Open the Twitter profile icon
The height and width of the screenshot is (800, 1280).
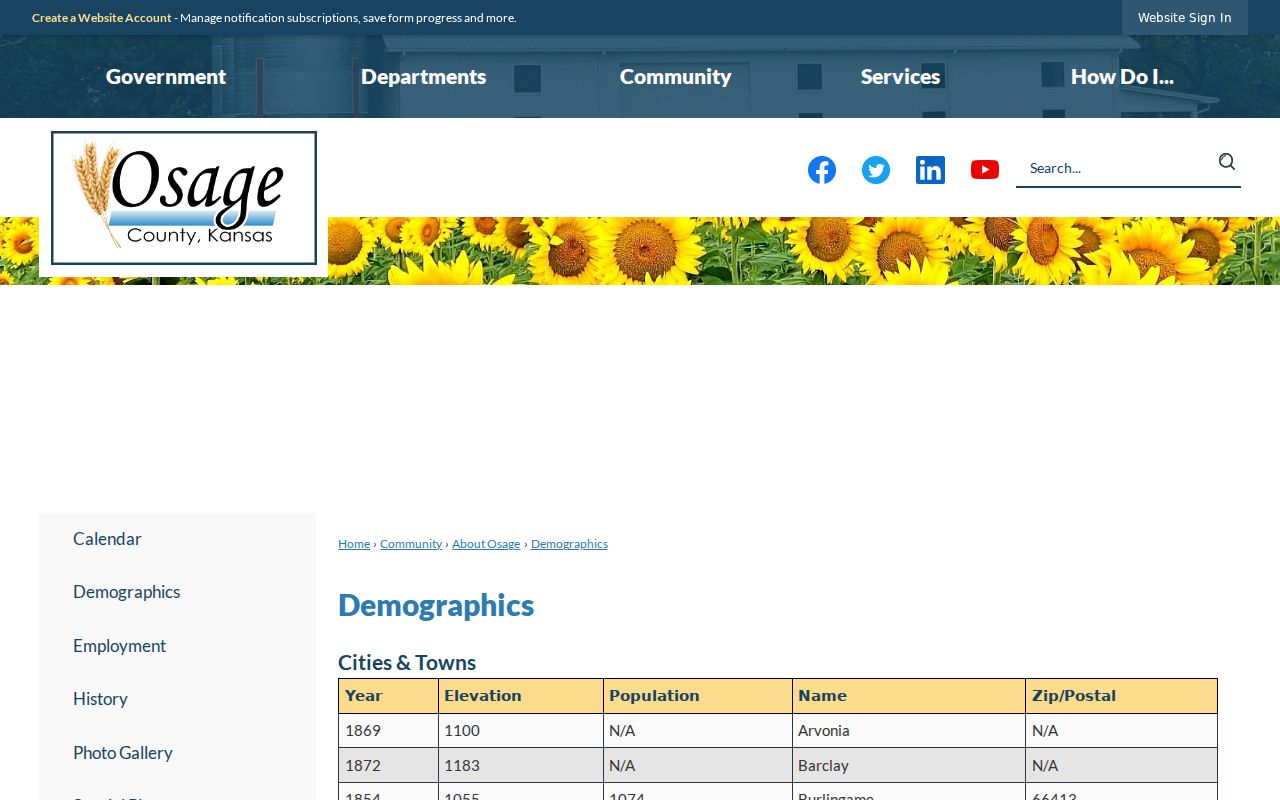click(x=876, y=170)
